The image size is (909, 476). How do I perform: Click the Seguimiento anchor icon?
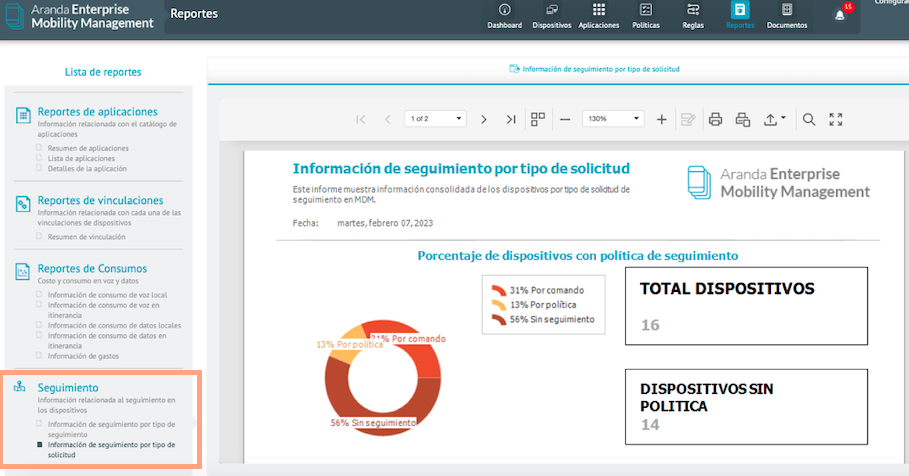[x=20, y=387]
